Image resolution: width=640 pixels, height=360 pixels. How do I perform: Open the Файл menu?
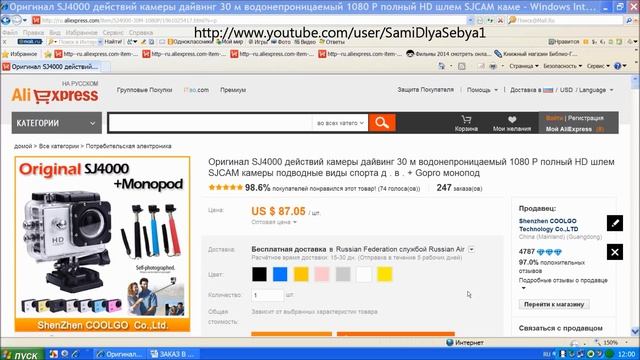10,32
